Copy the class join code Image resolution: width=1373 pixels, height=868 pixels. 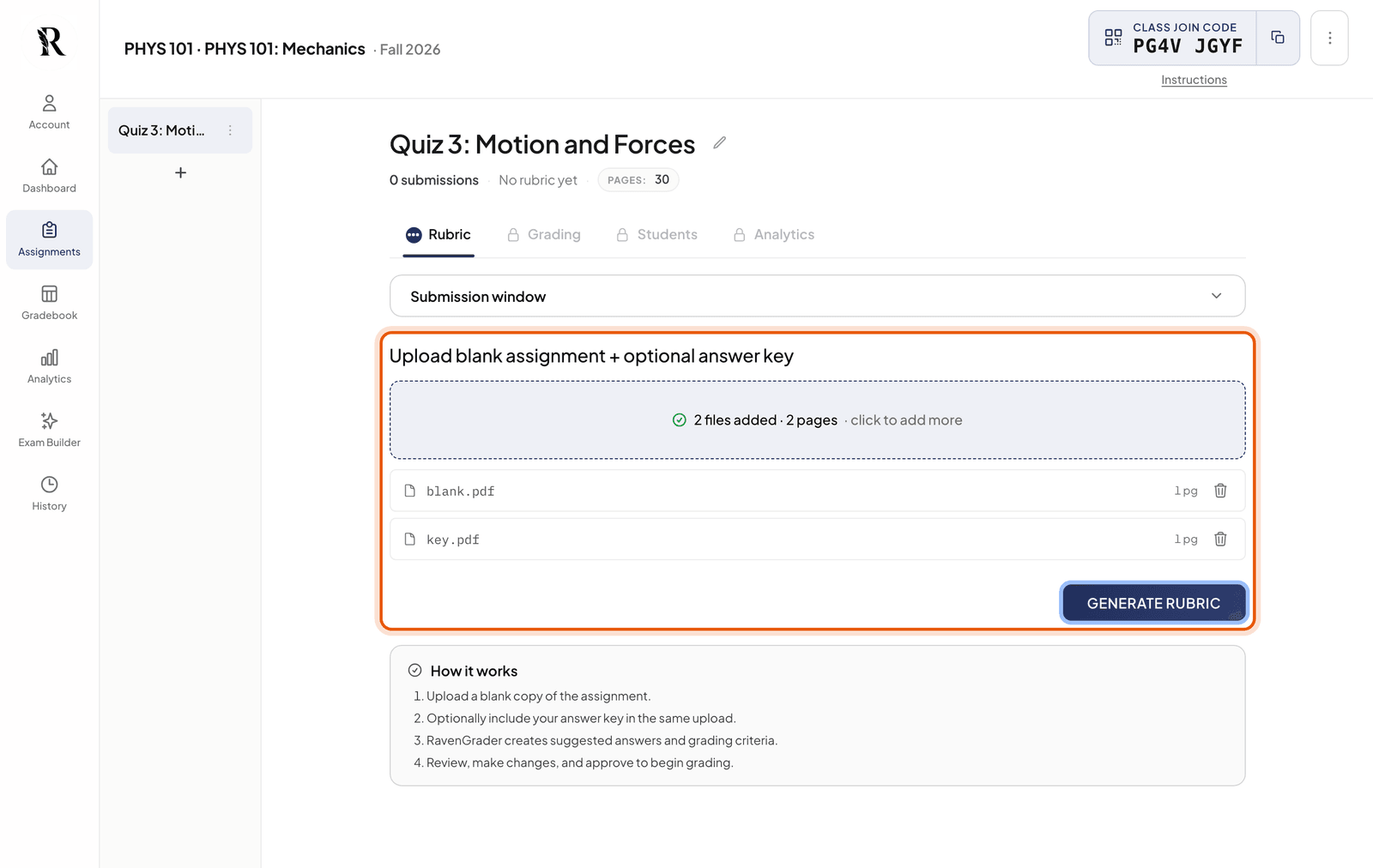point(1278,38)
